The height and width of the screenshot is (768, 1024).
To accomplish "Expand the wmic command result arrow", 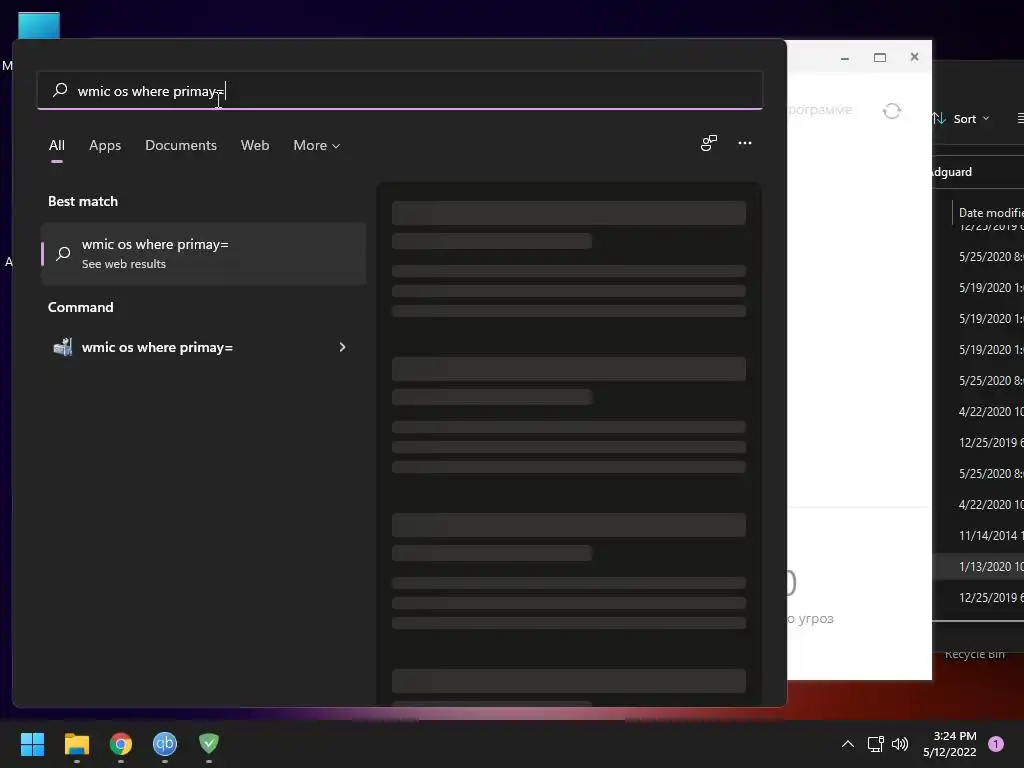I will tap(342, 347).
